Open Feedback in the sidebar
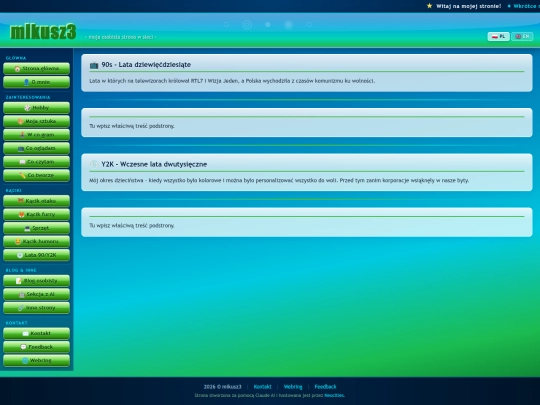The image size is (540, 405). click(36, 347)
